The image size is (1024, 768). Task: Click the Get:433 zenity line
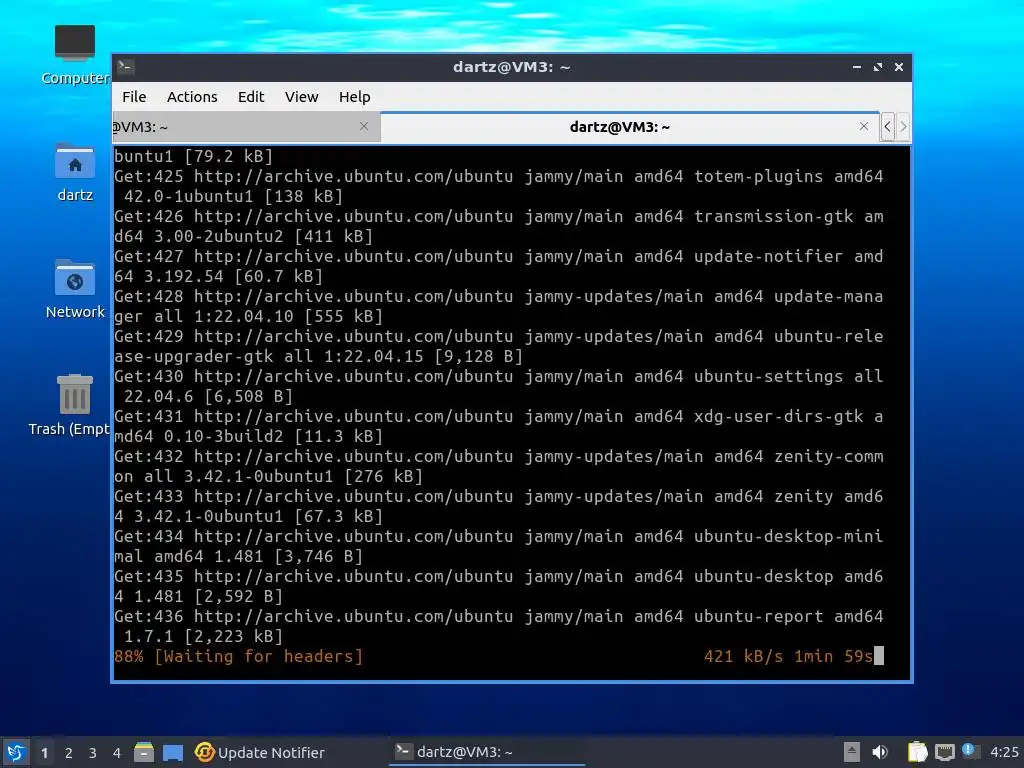pos(499,506)
